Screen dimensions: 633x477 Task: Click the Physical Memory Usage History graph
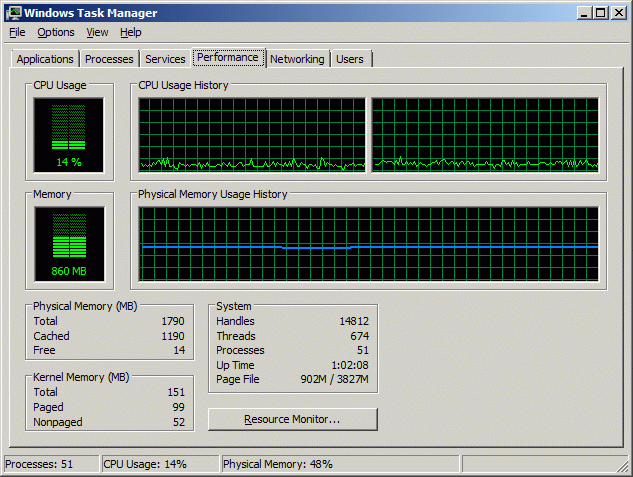tap(368, 244)
